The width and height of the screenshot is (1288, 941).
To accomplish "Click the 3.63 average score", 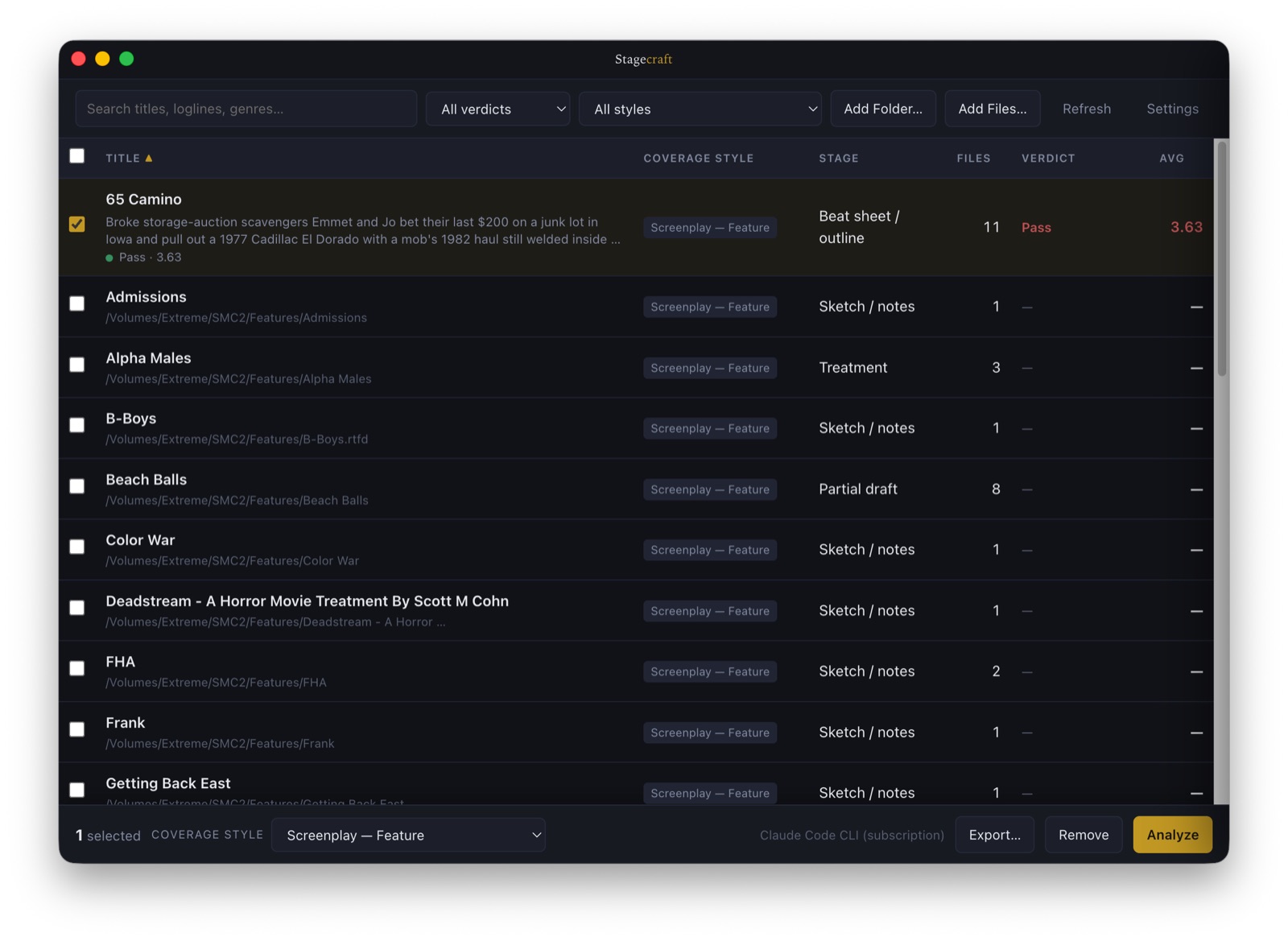I will coord(1187,228).
